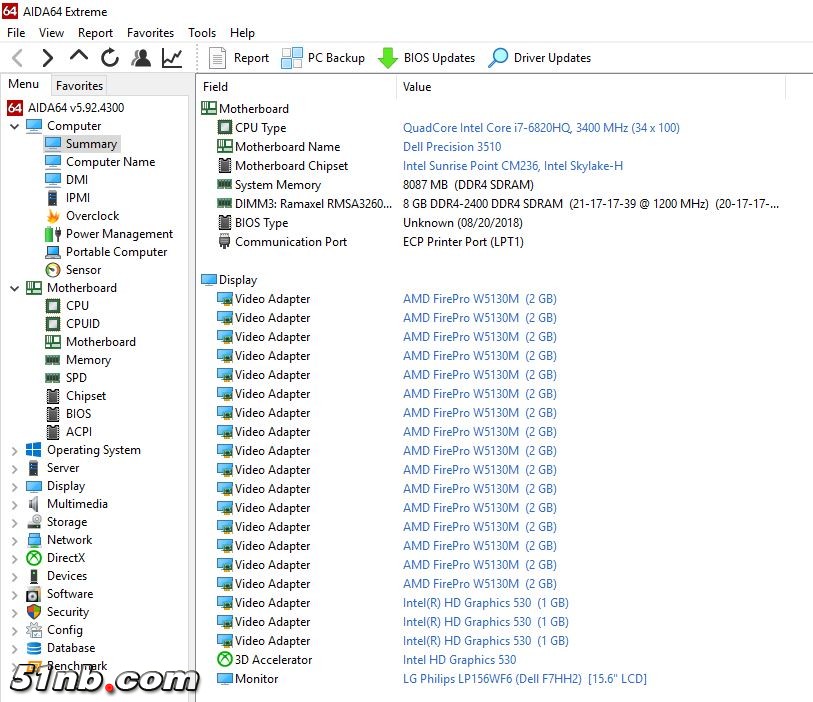Image resolution: width=813 pixels, height=702 pixels.
Task: Switch to the Favorites tab
Action: [x=79, y=86]
